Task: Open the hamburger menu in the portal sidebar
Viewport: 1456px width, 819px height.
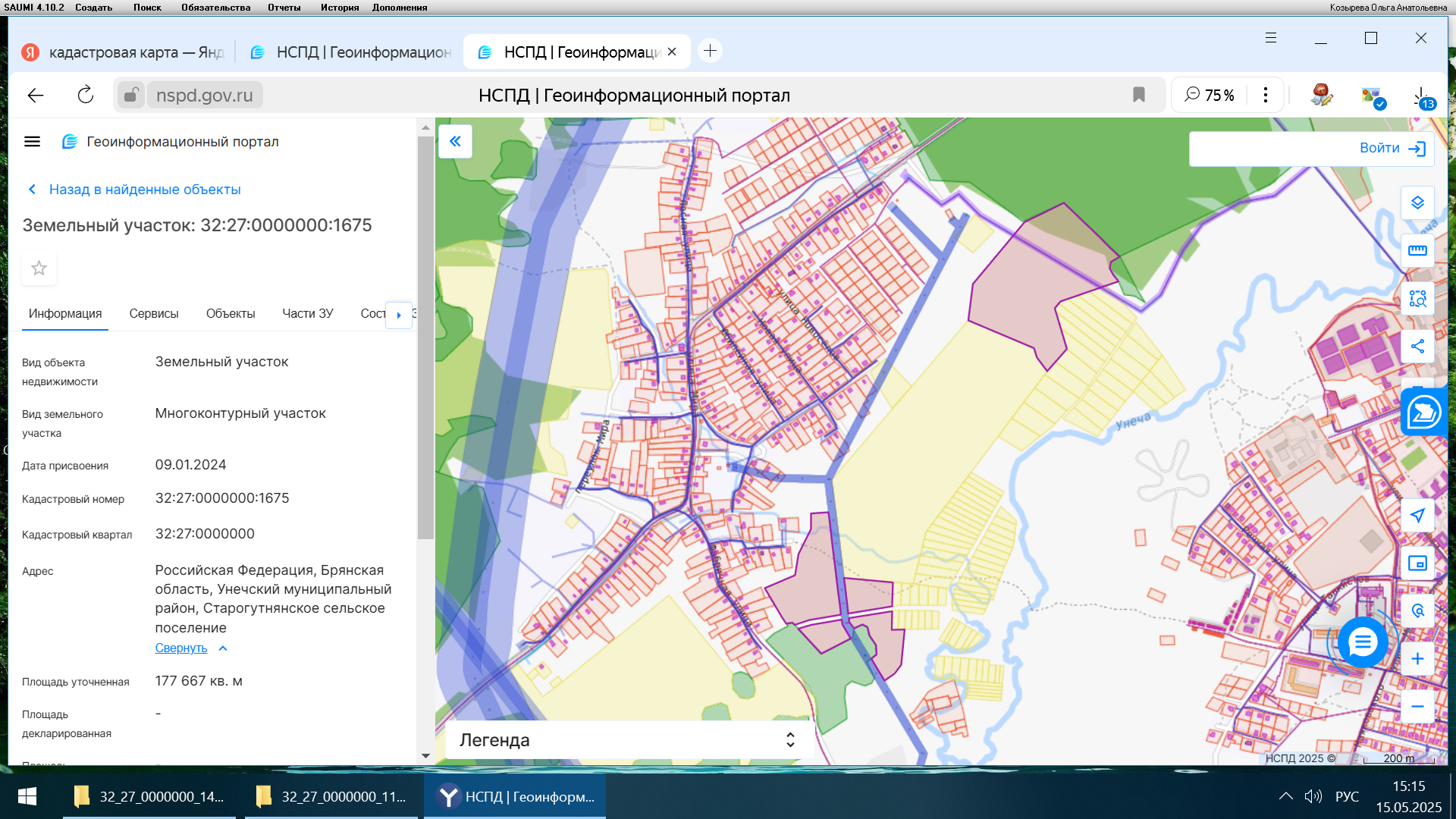Action: coord(32,142)
